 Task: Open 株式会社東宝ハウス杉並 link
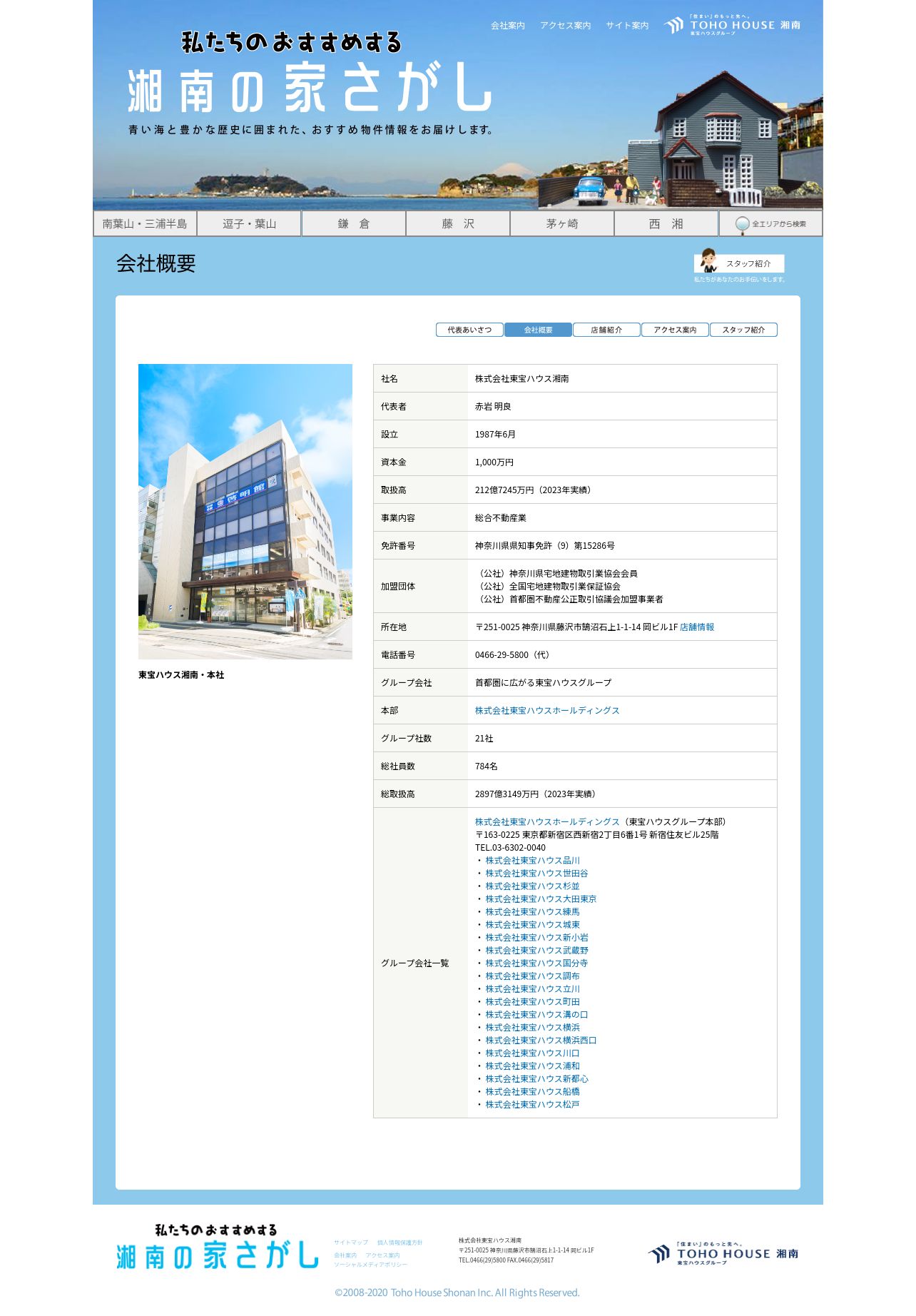click(x=532, y=886)
